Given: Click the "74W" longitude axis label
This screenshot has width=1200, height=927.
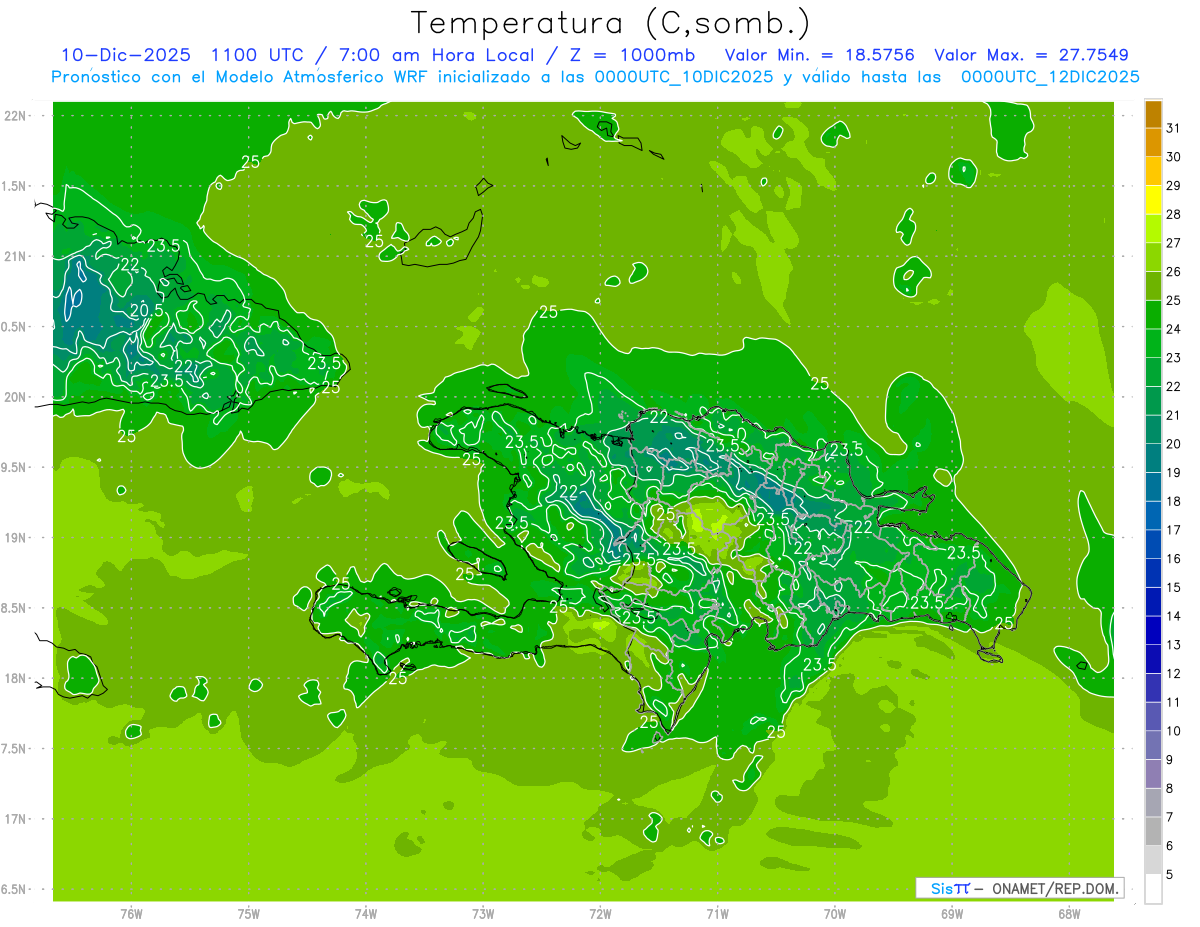Looking at the screenshot, I should tap(366, 913).
